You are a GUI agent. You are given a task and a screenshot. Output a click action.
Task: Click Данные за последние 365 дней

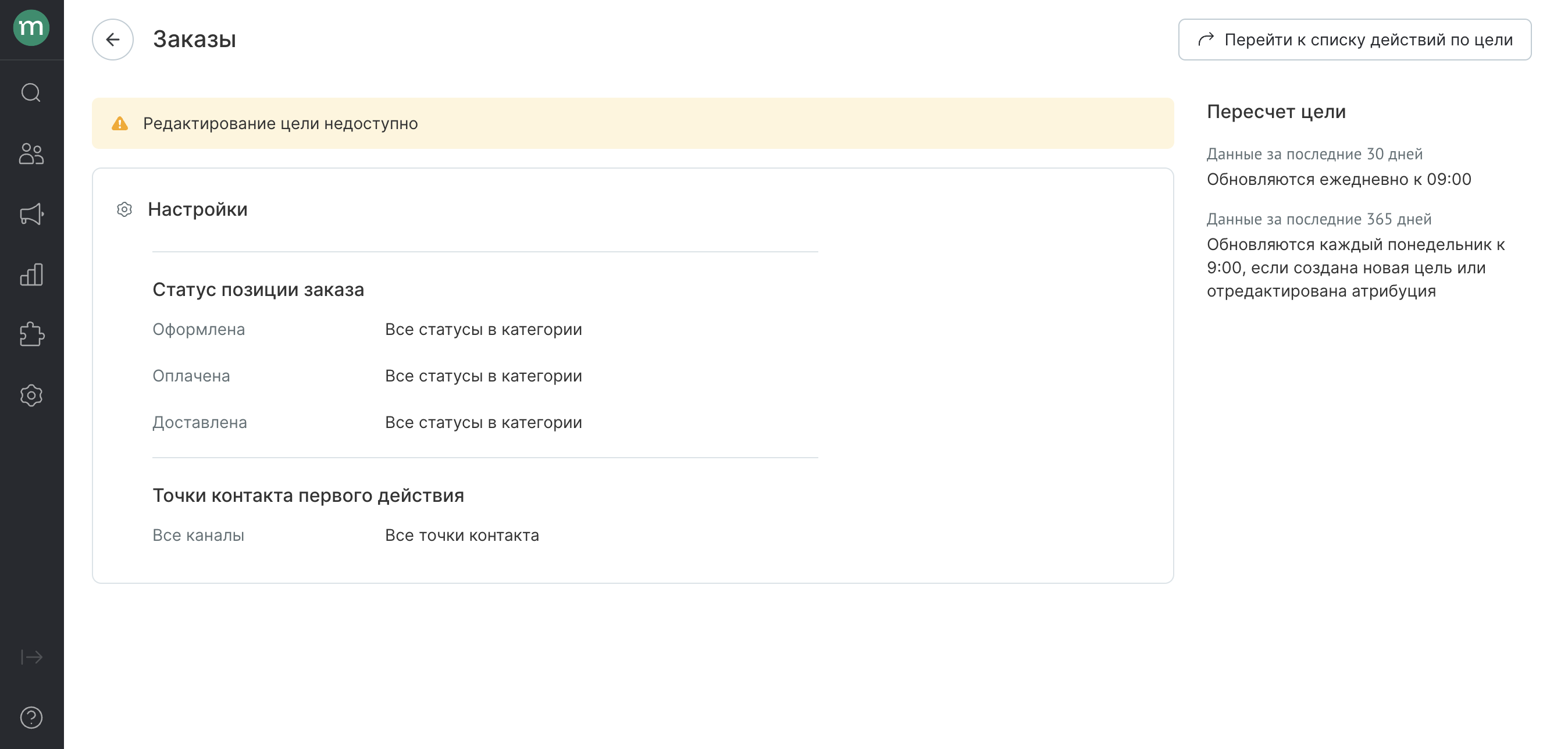click(1319, 219)
